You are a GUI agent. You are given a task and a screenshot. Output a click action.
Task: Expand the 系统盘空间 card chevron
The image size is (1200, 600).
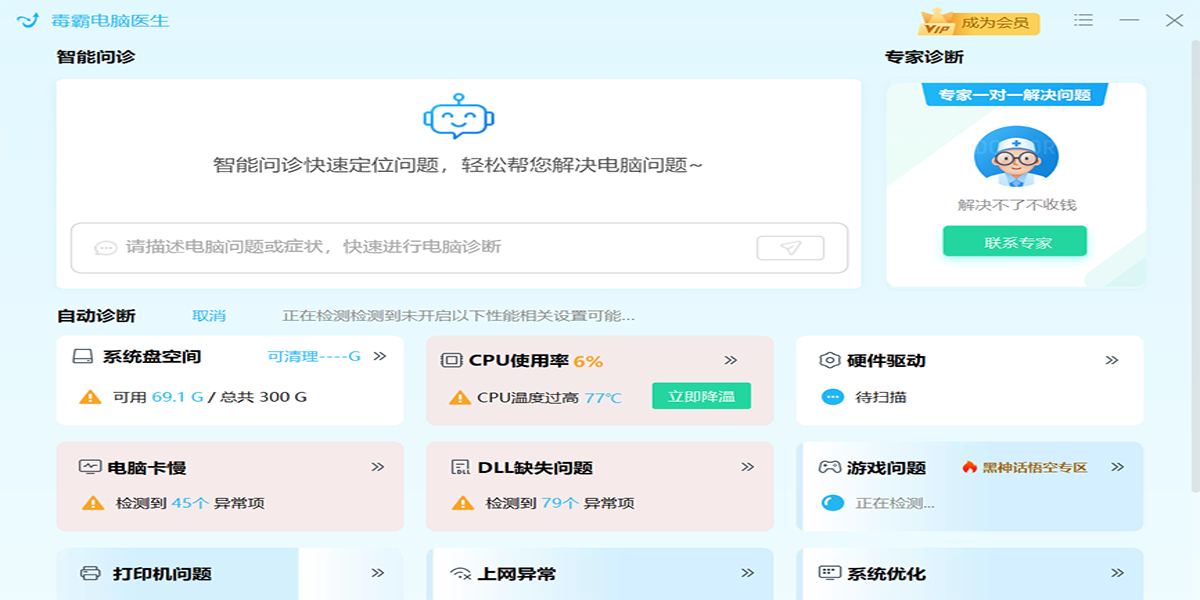point(379,356)
